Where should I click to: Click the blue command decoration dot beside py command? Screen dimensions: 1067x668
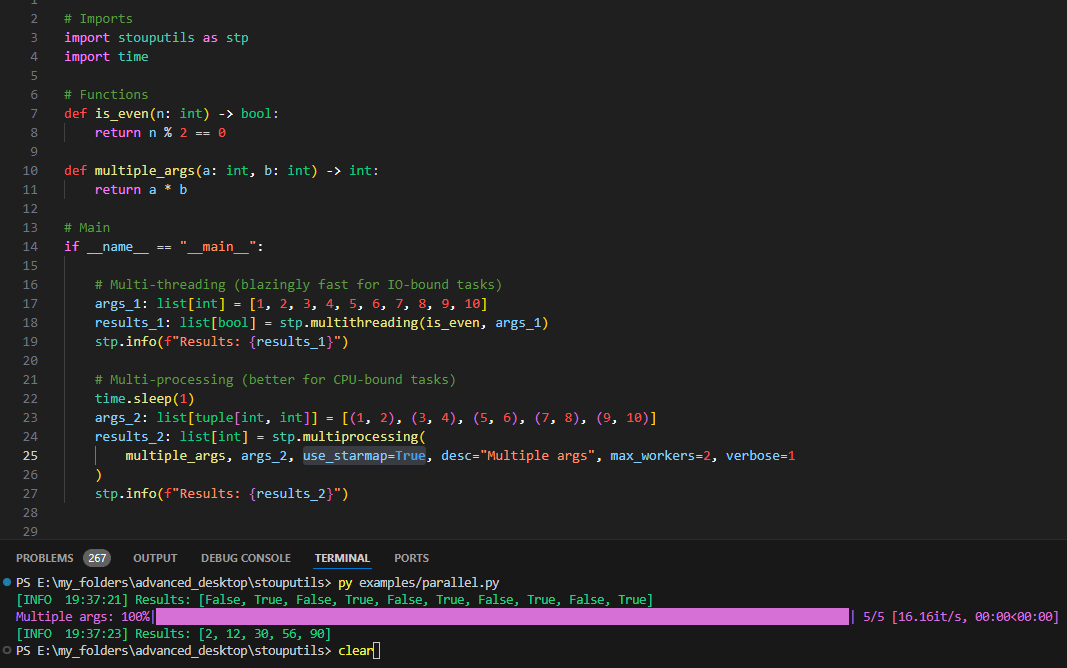(x=7, y=582)
